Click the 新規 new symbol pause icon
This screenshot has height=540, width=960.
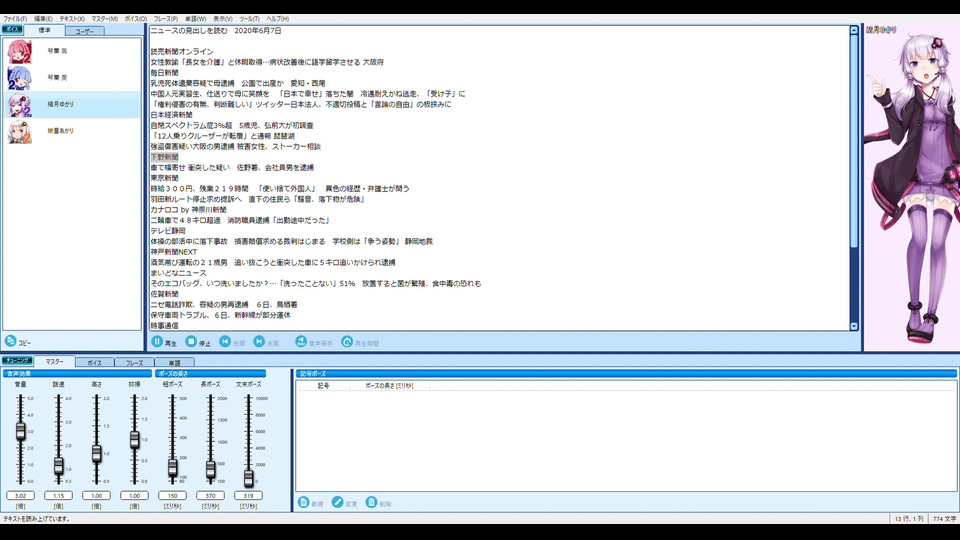[303, 503]
